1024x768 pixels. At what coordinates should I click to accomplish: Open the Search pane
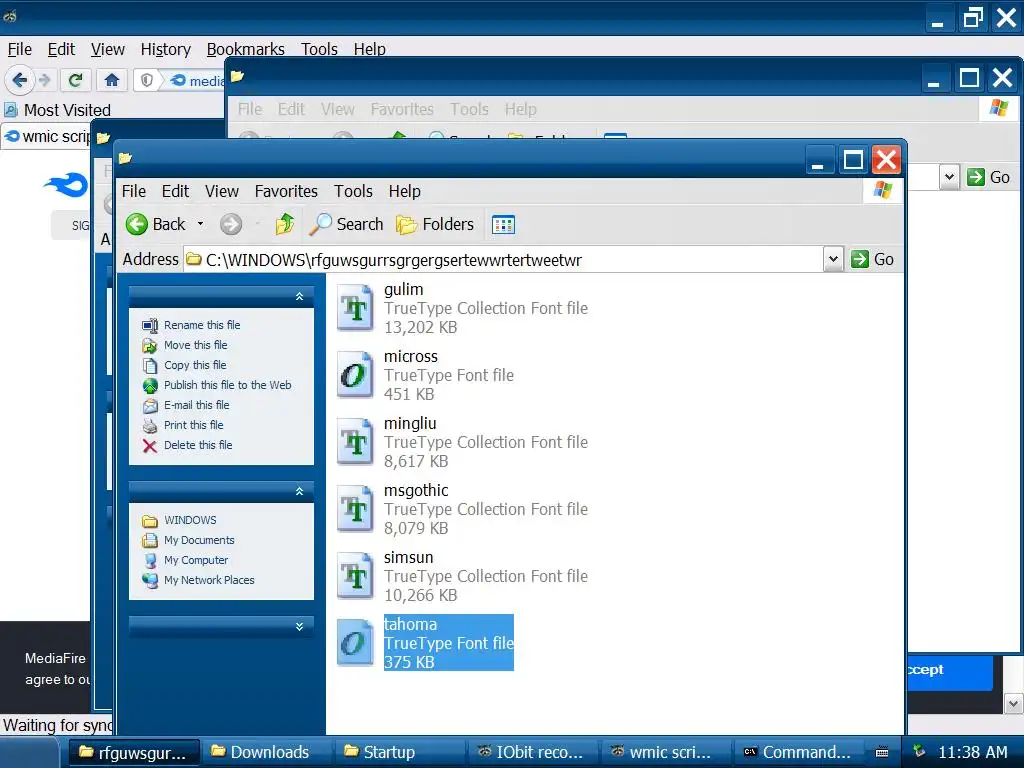346,224
